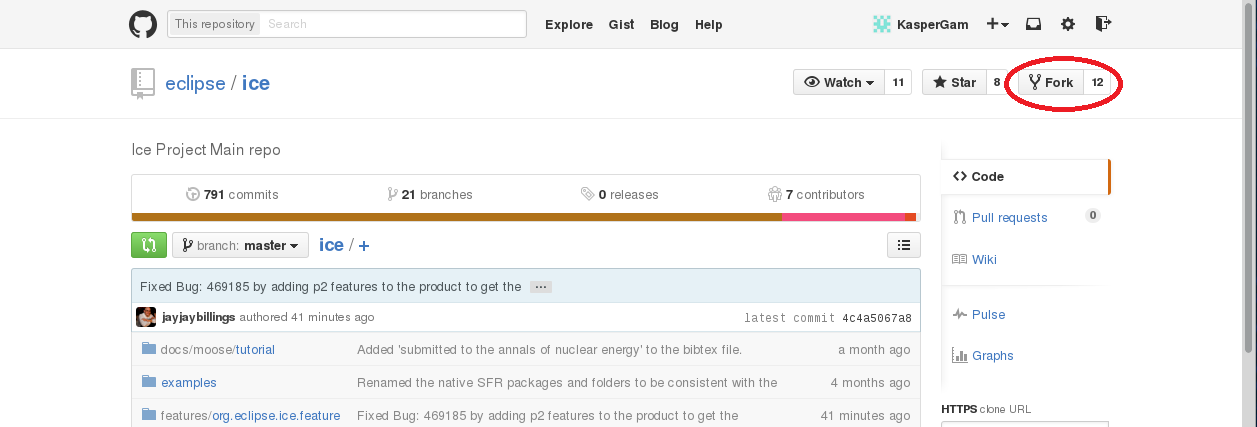
Task: Click the HTTPS clone URL label
Action: 986,409
